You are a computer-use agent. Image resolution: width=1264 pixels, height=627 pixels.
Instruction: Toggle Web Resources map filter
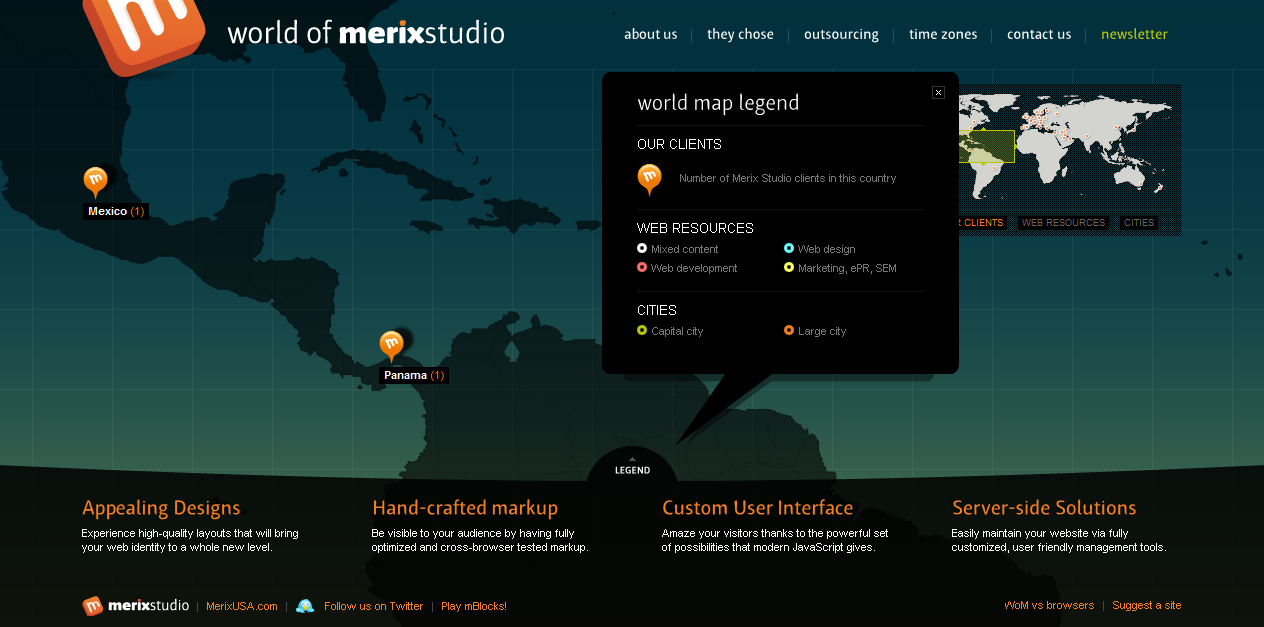(x=1063, y=223)
